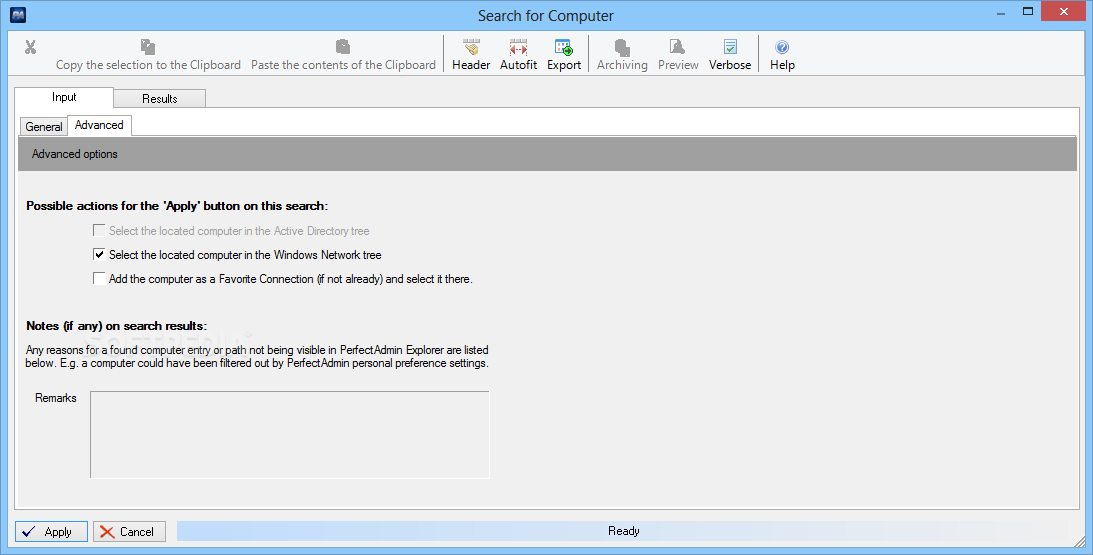Viewport: 1093px width, 555px height.
Task: Click the Ready status progress bar
Action: click(x=623, y=531)
